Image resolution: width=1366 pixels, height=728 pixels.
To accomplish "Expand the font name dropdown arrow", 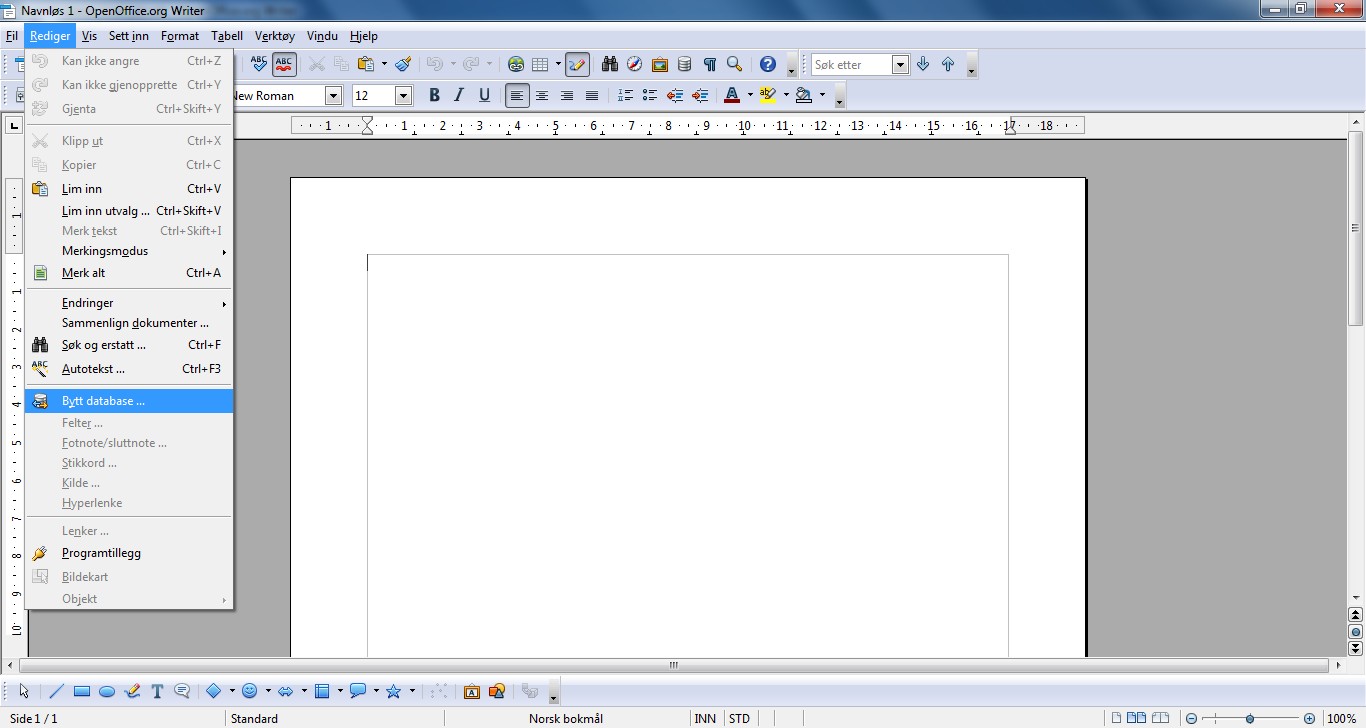I will click(334, 96).
